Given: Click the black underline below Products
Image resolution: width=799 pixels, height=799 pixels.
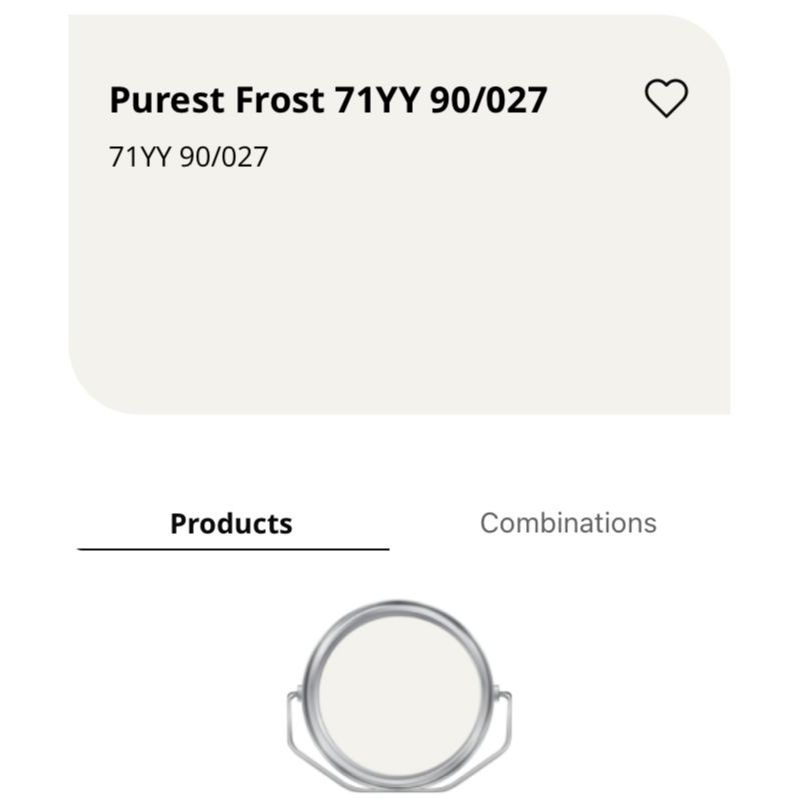Looking at the screenshot, I should click(x=233, y=549).
